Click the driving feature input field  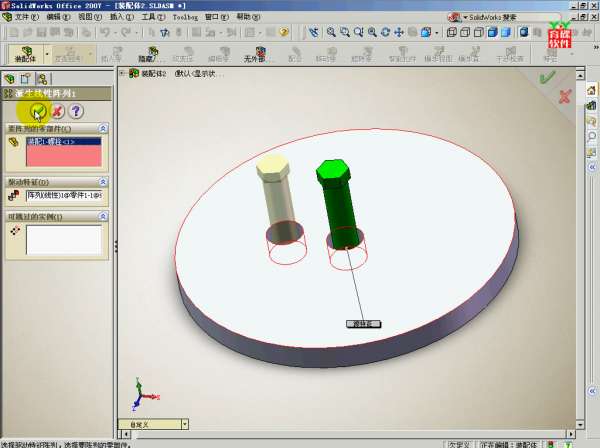64,197
